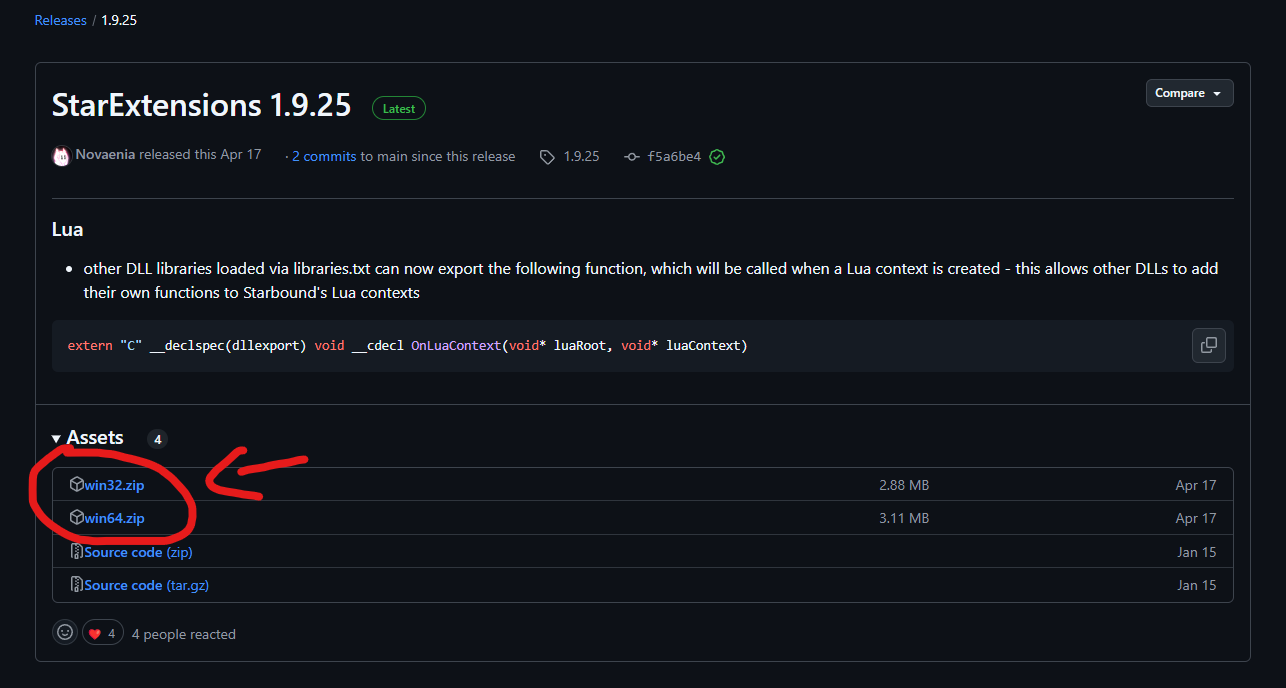Click the 2.88 MB file size
Viewport: 1286px width, 688px height.
(904, 485)
